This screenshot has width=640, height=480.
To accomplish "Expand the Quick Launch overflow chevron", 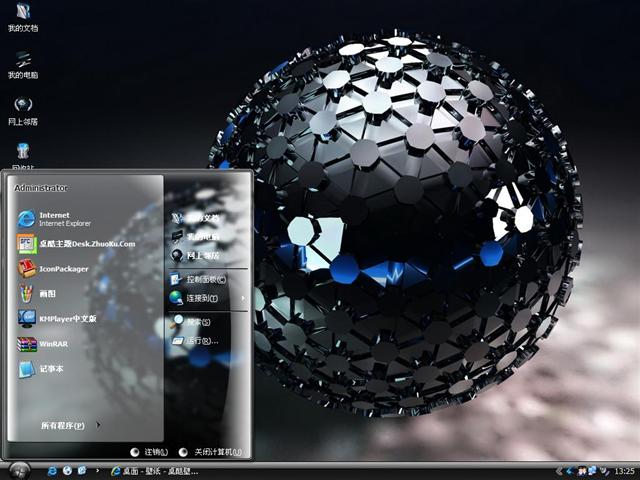I will (97, 471).
